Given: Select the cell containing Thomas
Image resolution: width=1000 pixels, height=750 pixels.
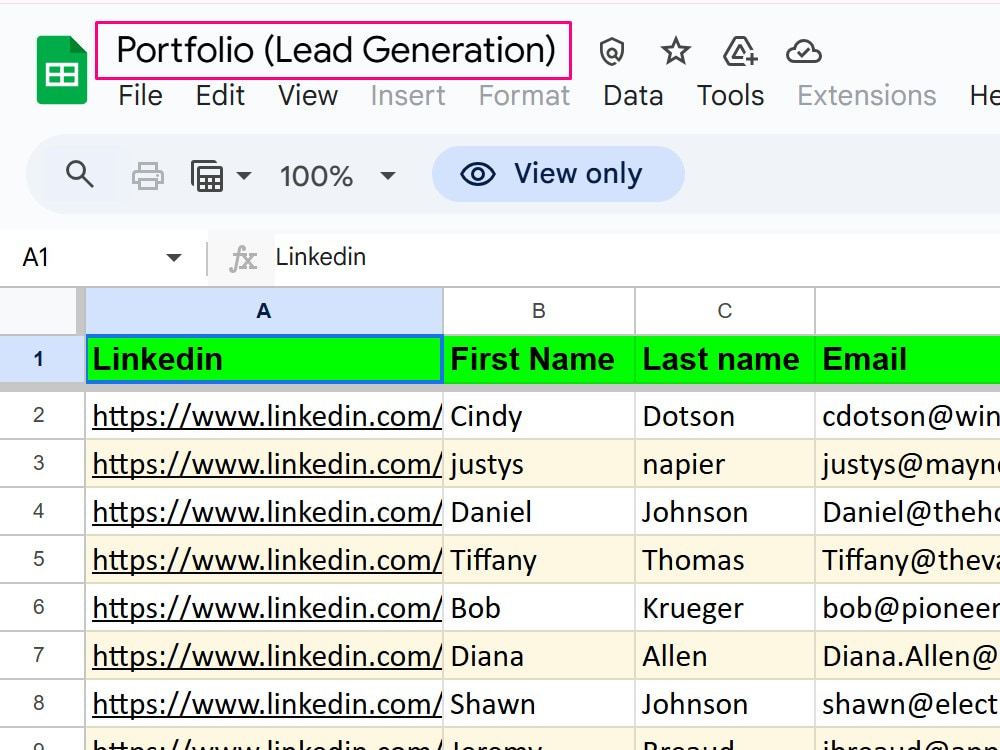Looking at the screenshot, I should (724, 559).
